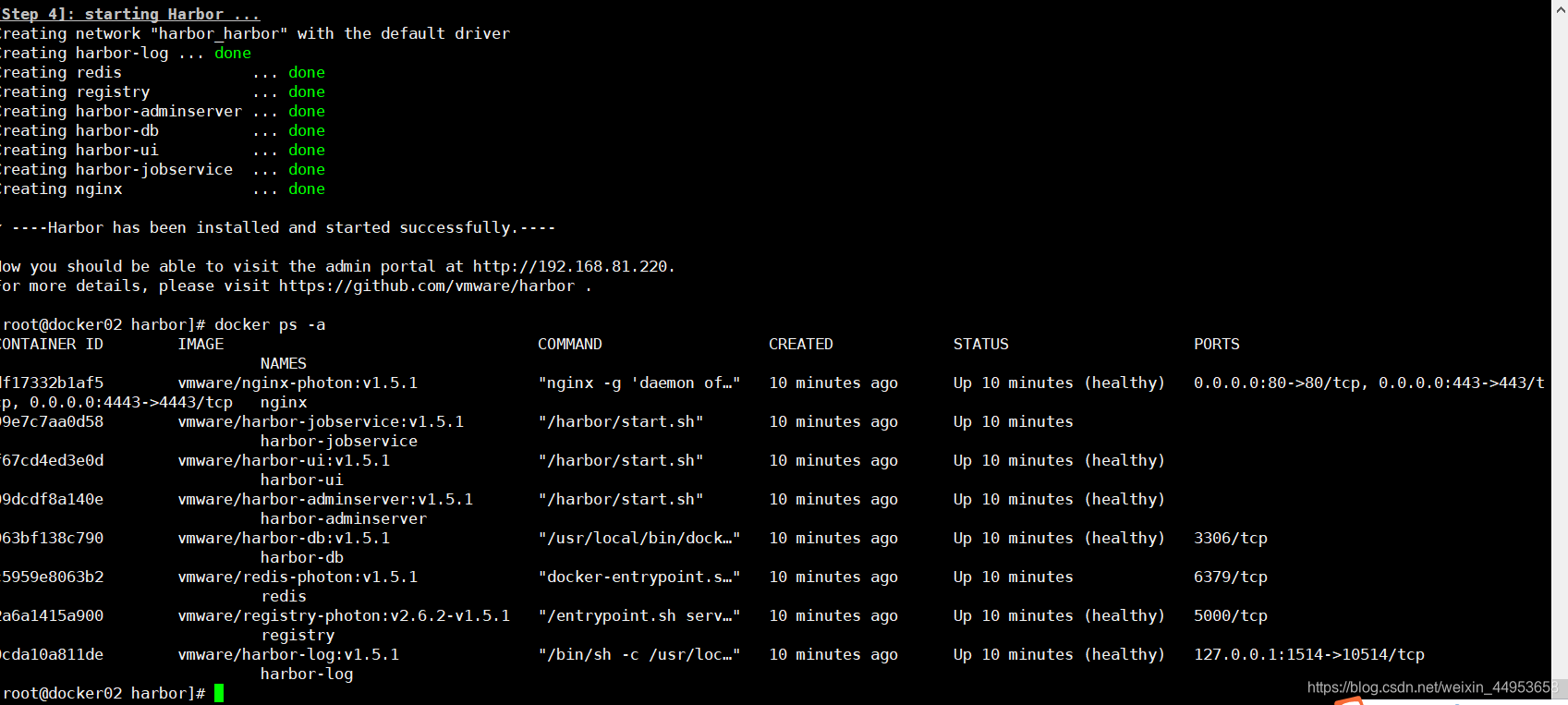
Task: Click port mapping 127.0.0.1:1514->10514/tcp
Action: pyautogui.click(x=1309, y=654)
